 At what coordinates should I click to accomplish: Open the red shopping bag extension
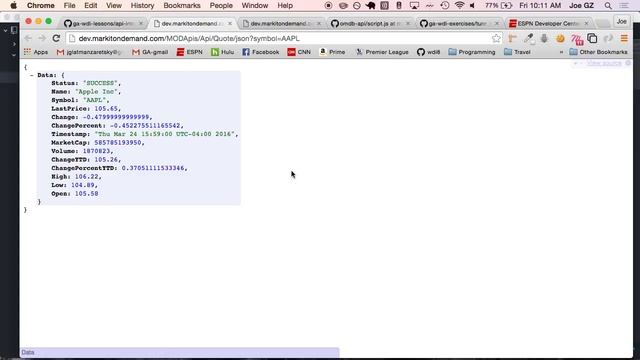pyautogui.click(x=576, y=39)
